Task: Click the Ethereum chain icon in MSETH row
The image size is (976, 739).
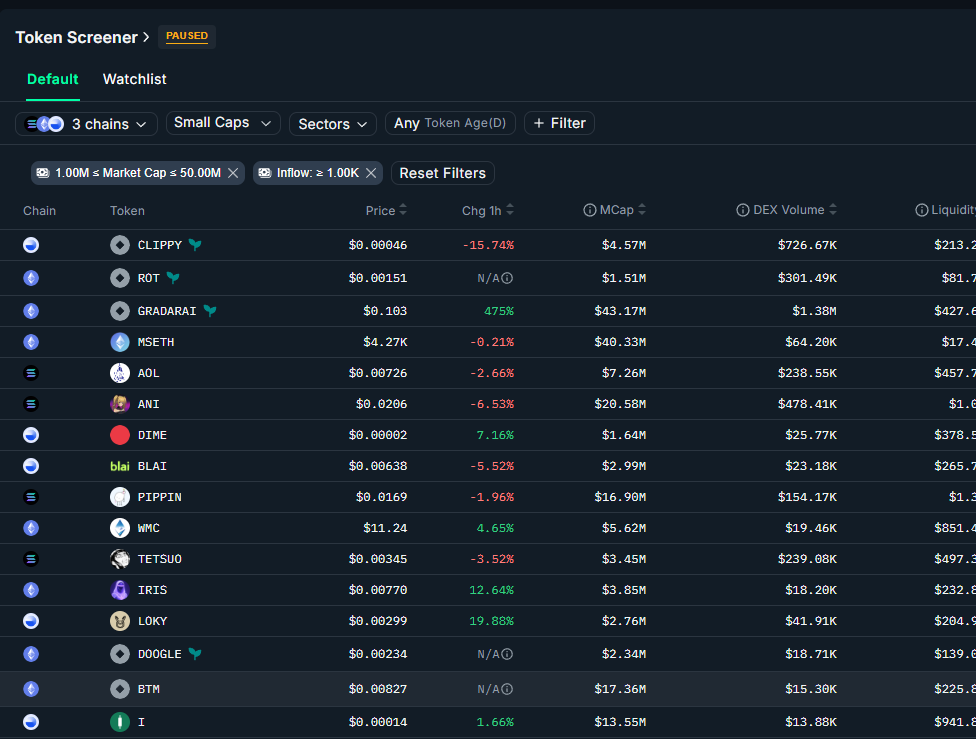Action: (31, 342)
